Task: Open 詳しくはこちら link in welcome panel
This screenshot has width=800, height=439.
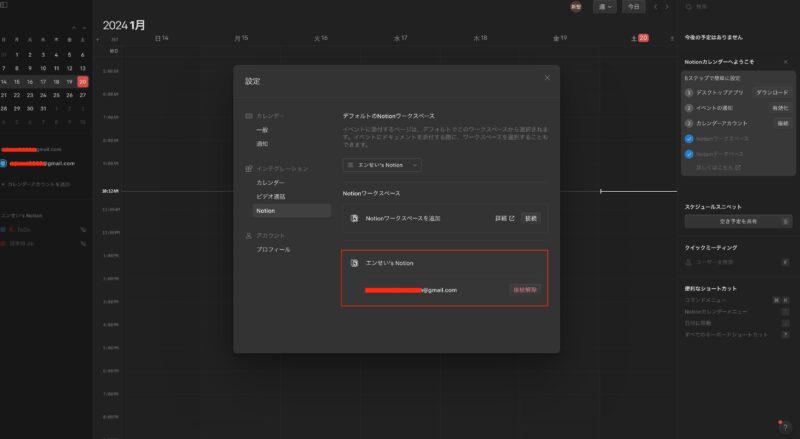Action: pyautogui.click(x=719, y=167)
